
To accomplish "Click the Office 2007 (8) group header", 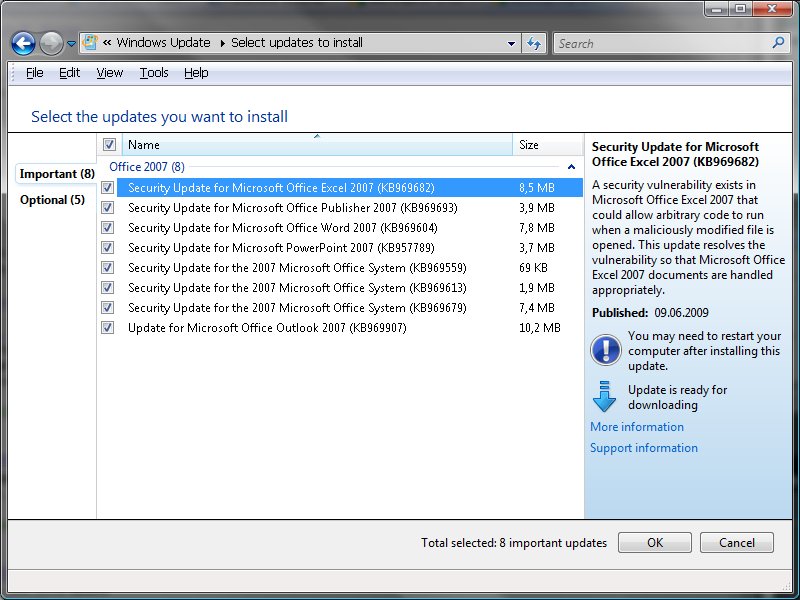I will [147, 167].
